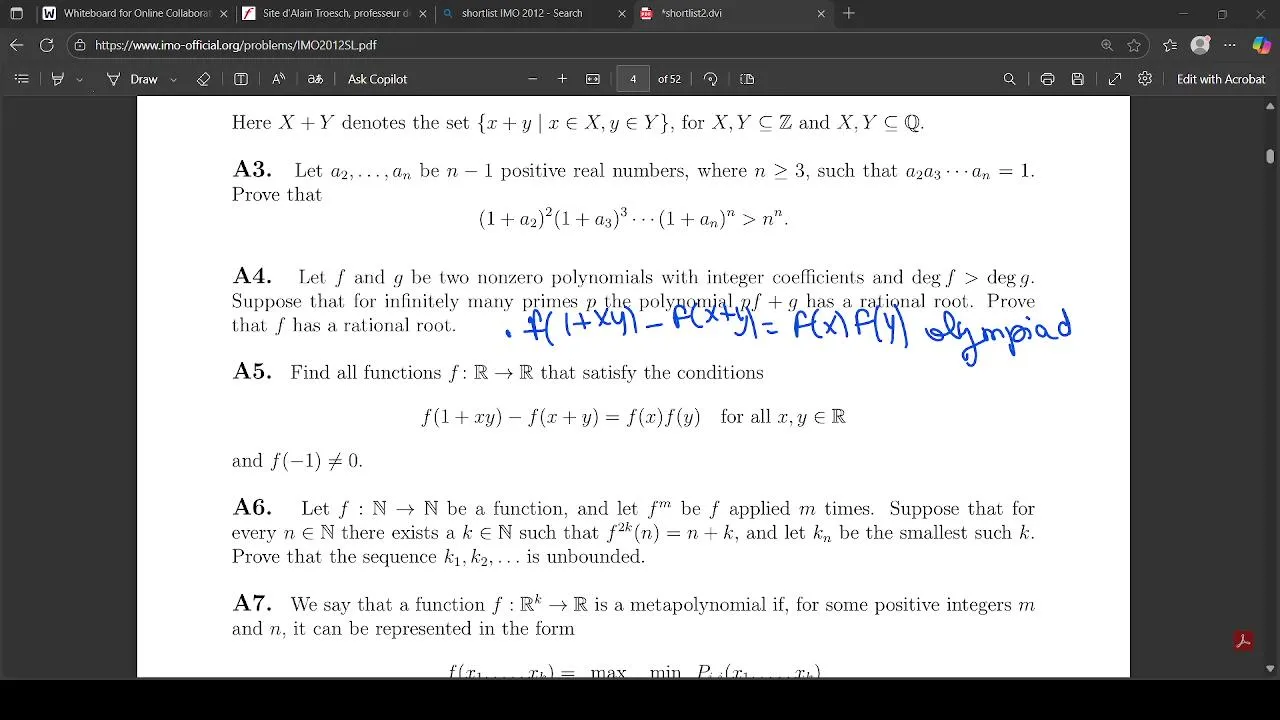View site information lock icon
The height and width of the screenshot is (720, 1280).
(80, 45)
